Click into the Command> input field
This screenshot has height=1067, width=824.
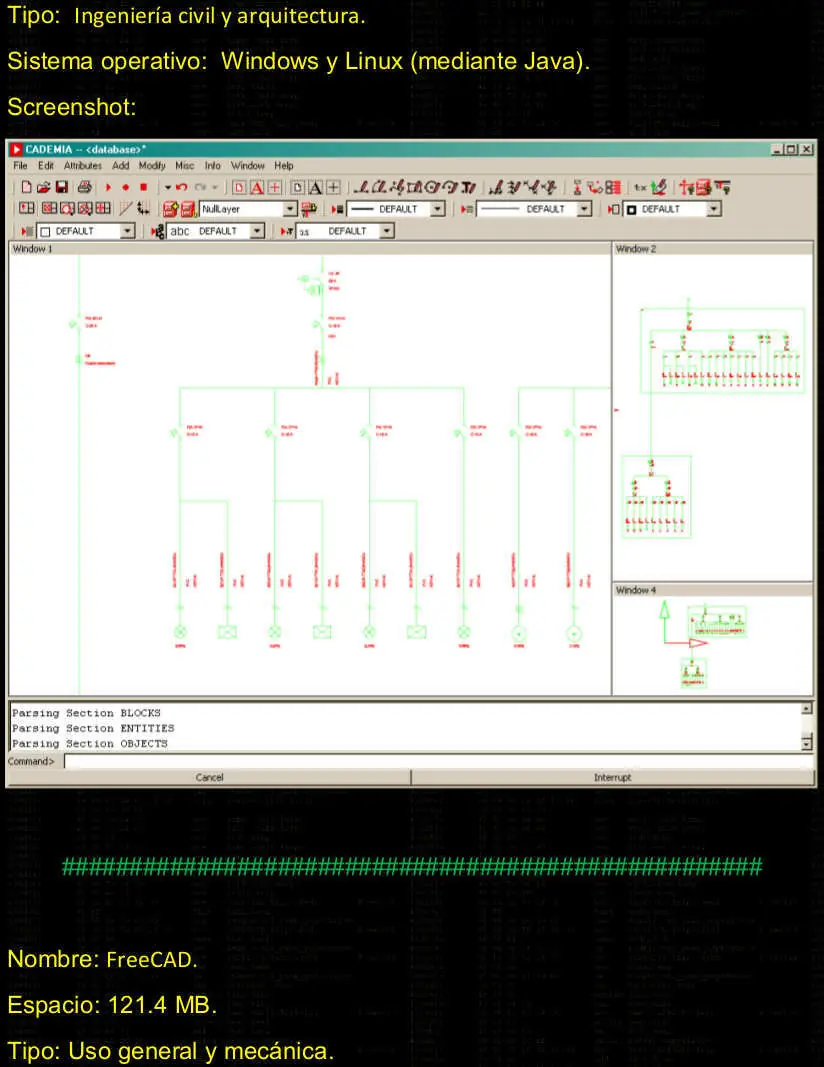click(x=438, y=761)
